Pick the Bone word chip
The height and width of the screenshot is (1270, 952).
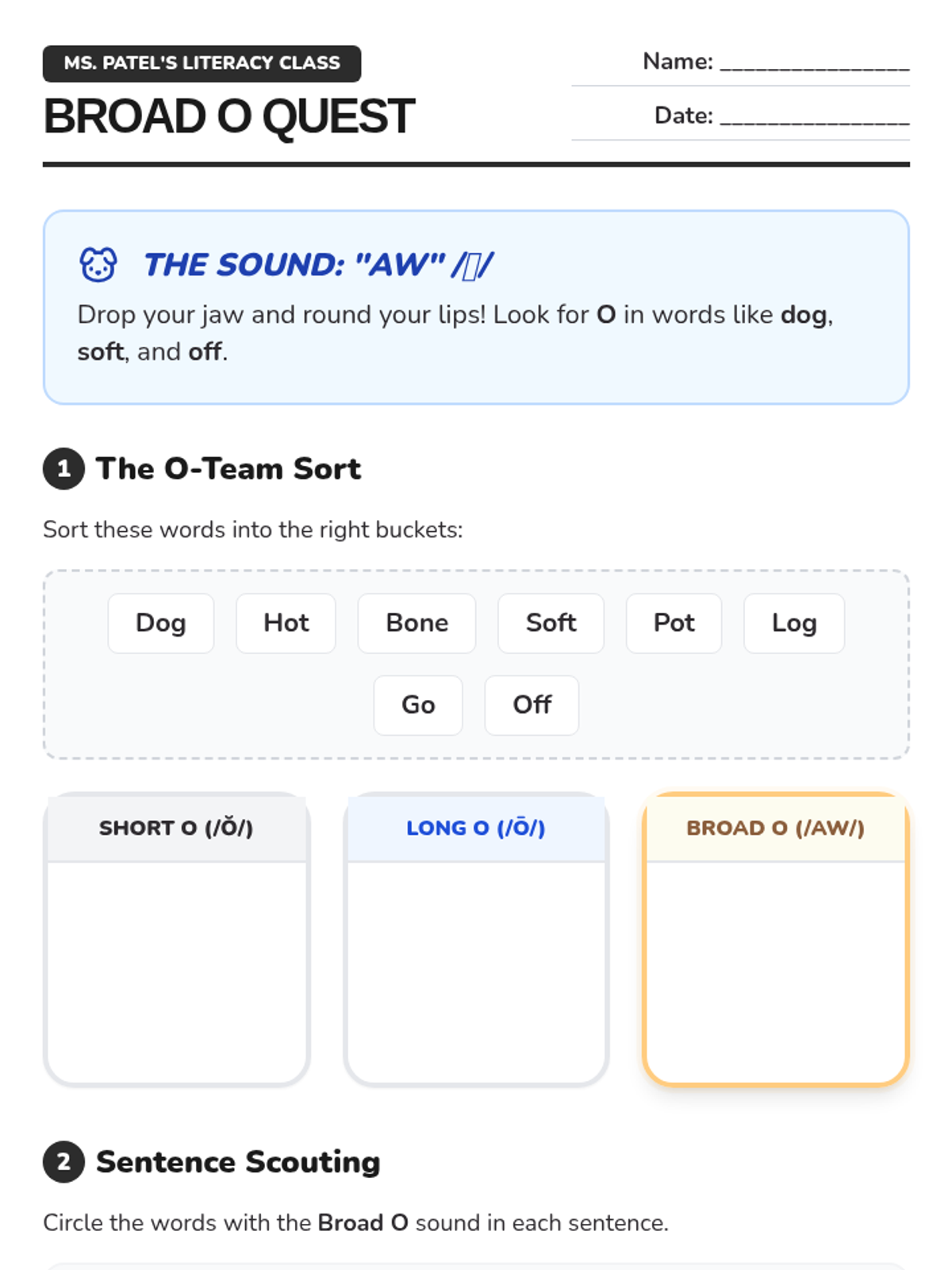(x=416, y=623)
